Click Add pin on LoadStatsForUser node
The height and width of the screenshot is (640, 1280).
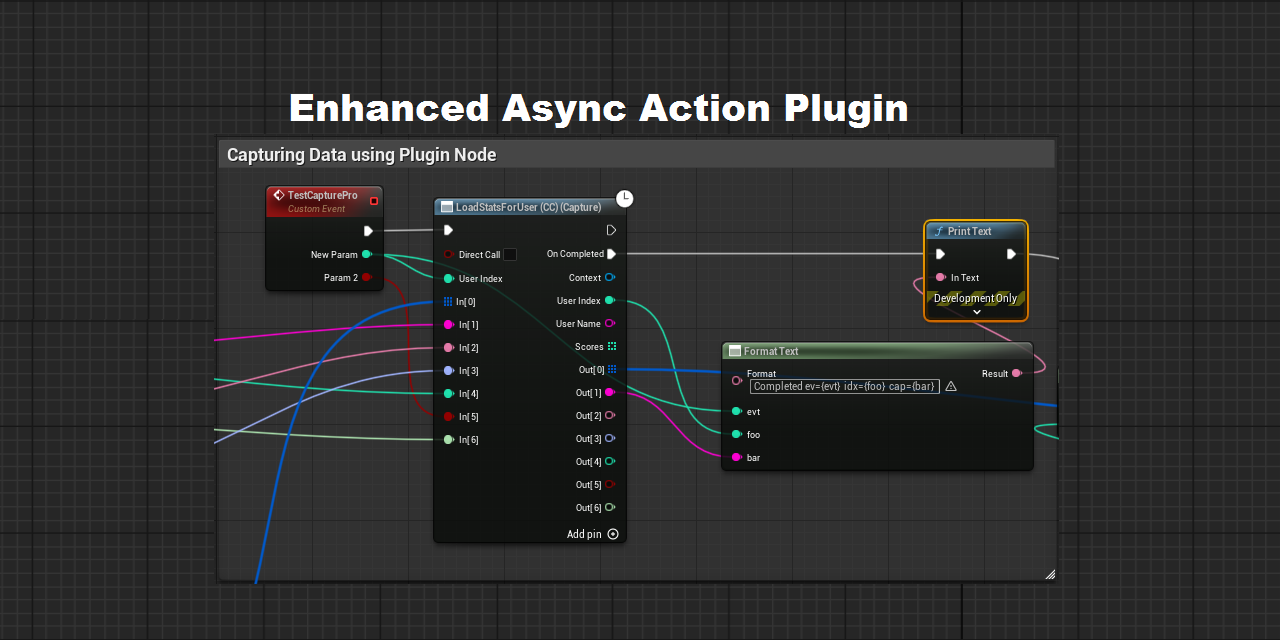(x=612, y=534)
